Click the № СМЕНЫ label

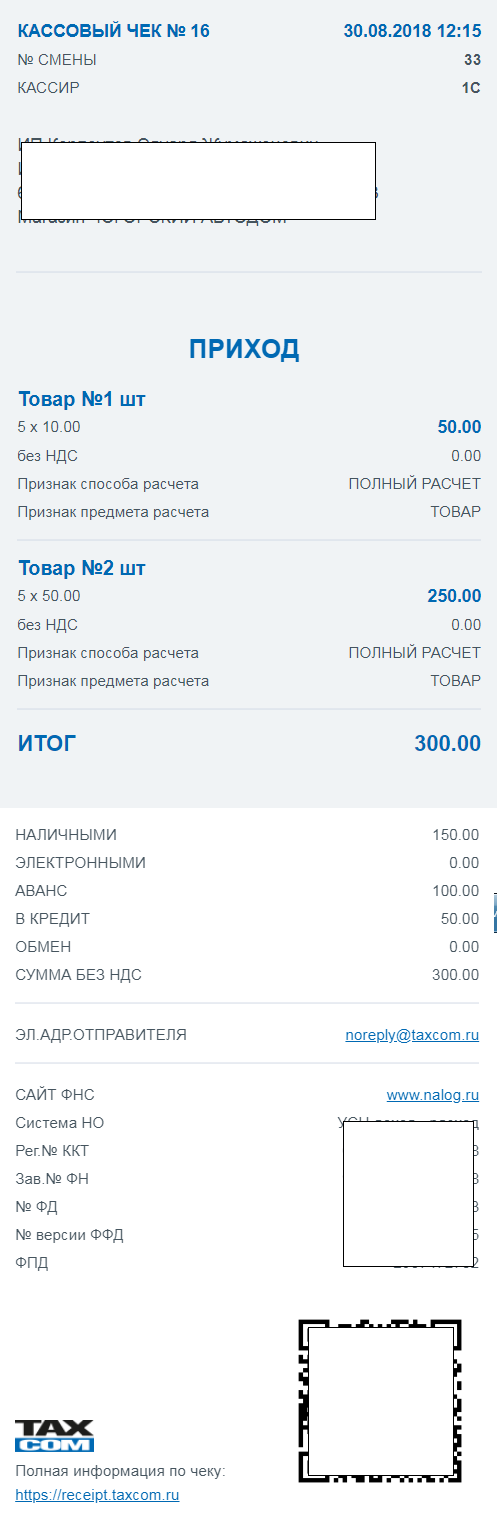click(57, 60)
